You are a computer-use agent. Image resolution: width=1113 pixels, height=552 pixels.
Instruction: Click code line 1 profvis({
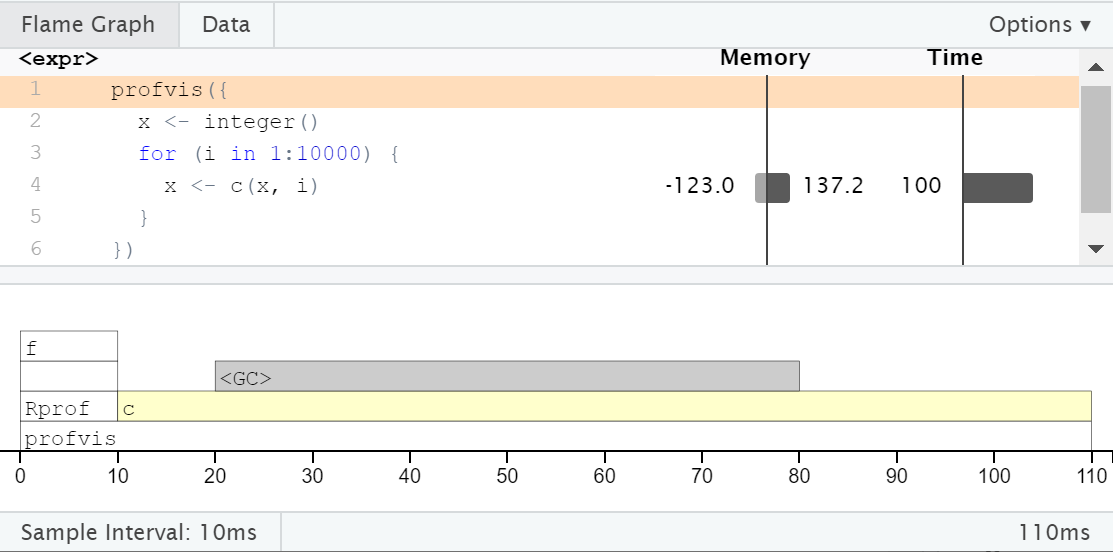[x=170, y=91]
